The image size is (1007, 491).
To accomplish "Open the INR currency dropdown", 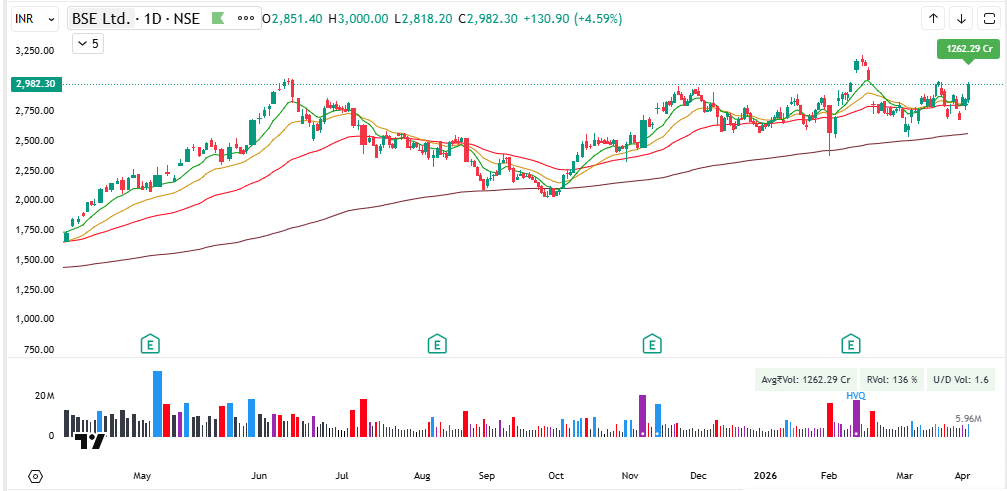I will pyautogui.click(x=35, y=19).
